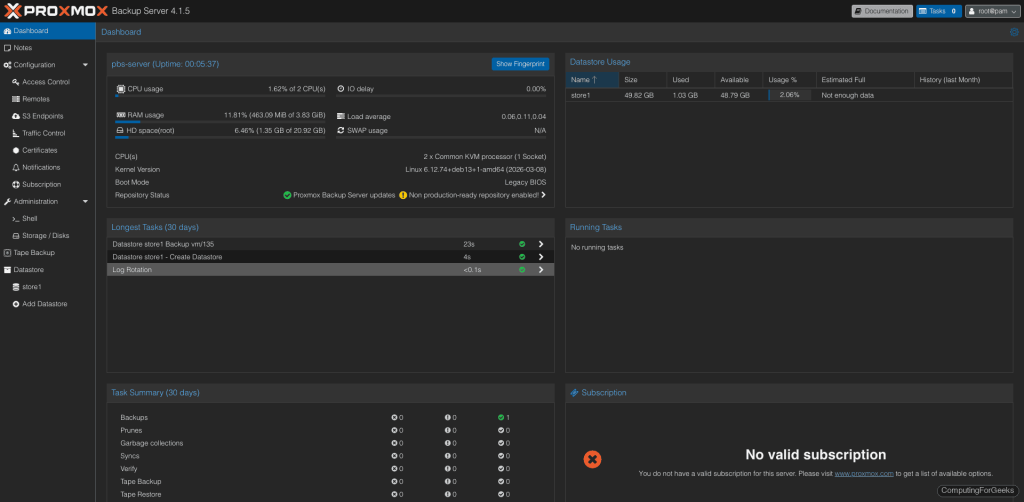Open Notifications settings

(48, 168)
